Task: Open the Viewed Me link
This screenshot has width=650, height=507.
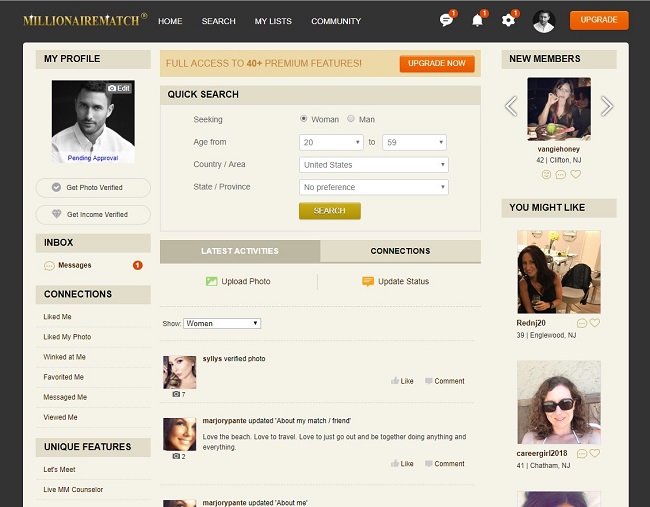Action: point(60,417)
